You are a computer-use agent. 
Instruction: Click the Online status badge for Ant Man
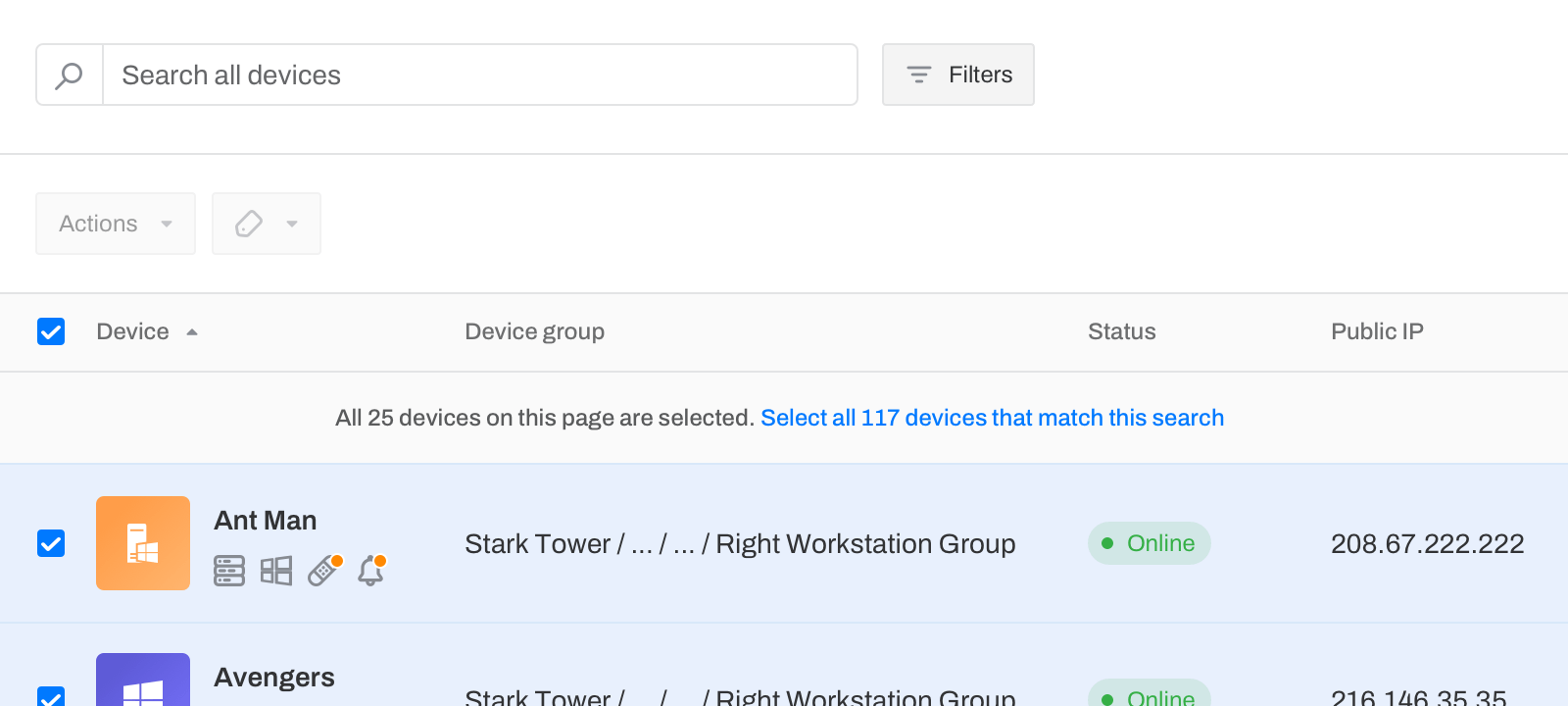(x=1150, y=543)
